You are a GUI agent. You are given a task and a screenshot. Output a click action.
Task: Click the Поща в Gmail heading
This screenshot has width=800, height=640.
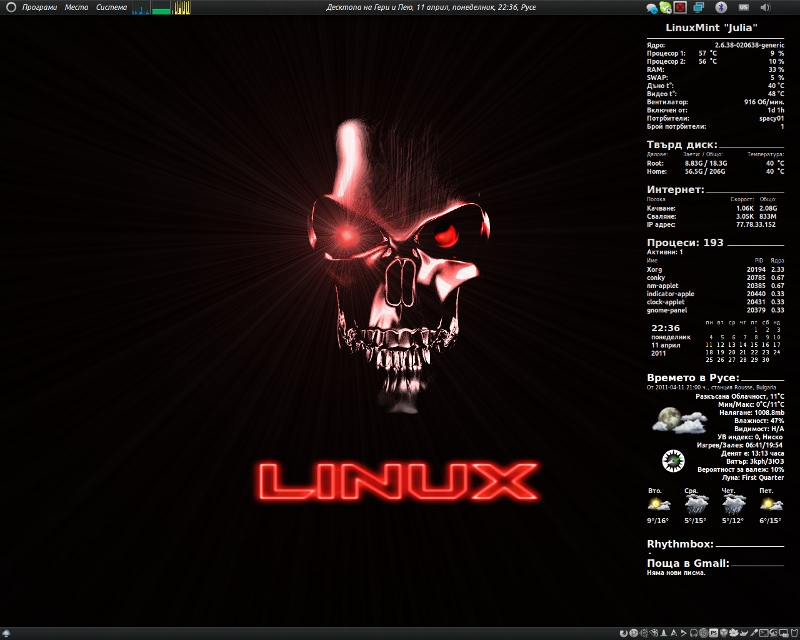point(688,563)
